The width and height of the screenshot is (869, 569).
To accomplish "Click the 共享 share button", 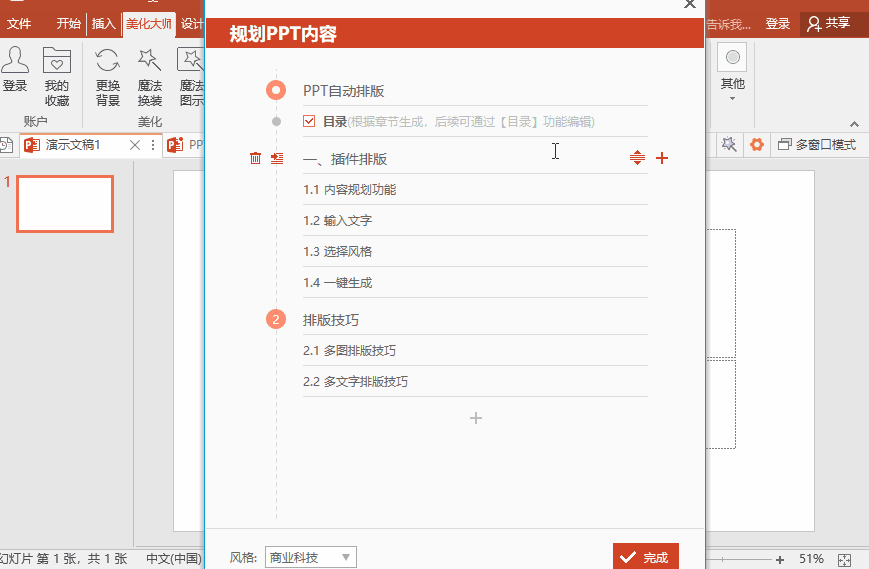I will 829,23.
